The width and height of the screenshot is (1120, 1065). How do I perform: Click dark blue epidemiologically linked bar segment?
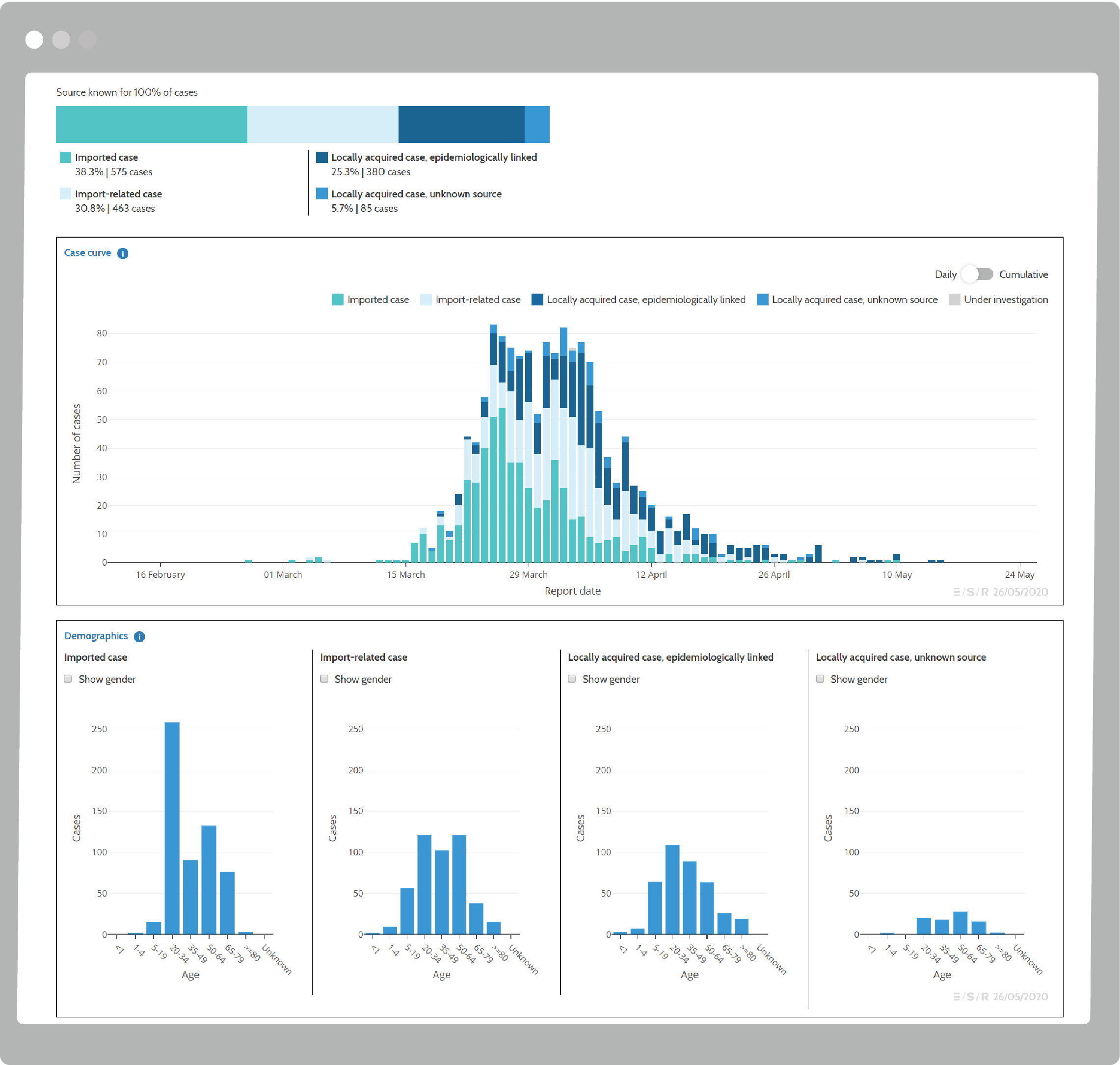click(461, 124)
